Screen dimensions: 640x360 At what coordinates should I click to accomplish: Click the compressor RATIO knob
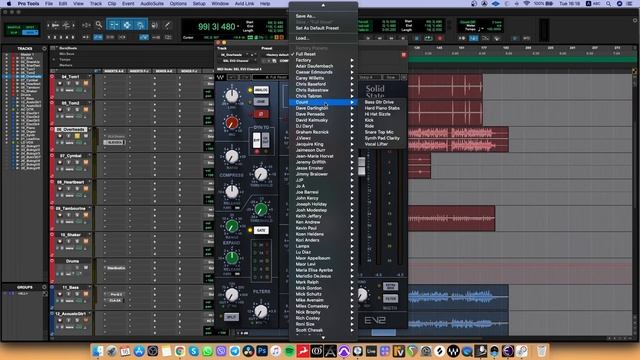(x=232, y=156)
